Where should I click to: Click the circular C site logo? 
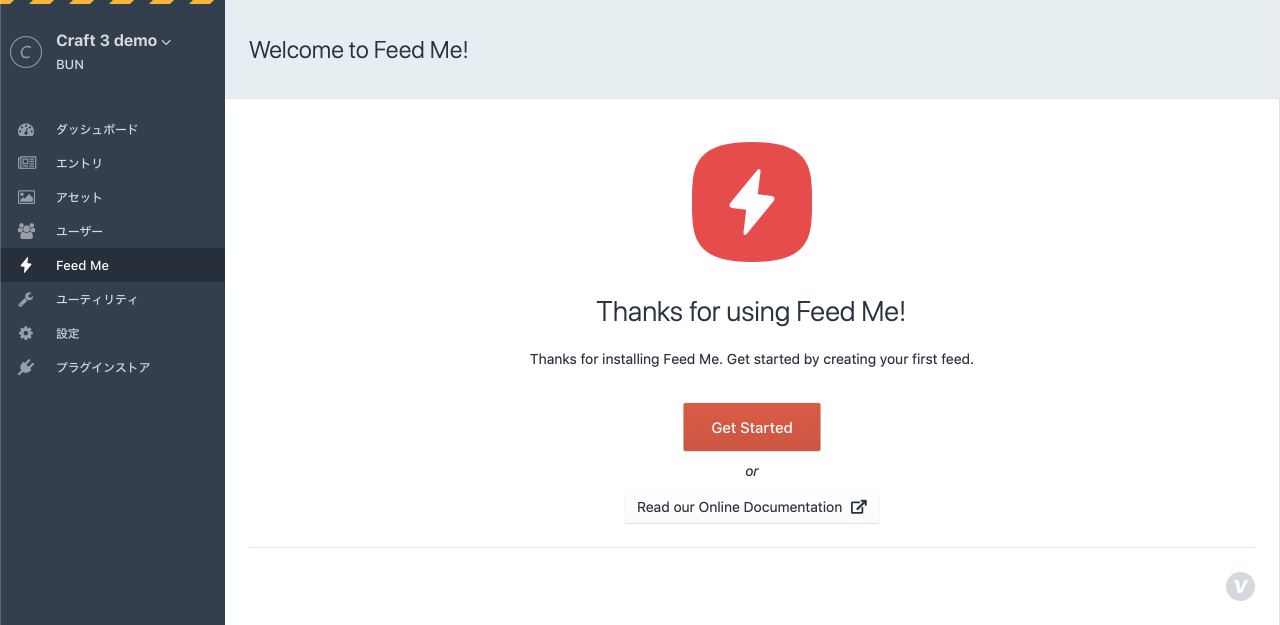(25, 52)
